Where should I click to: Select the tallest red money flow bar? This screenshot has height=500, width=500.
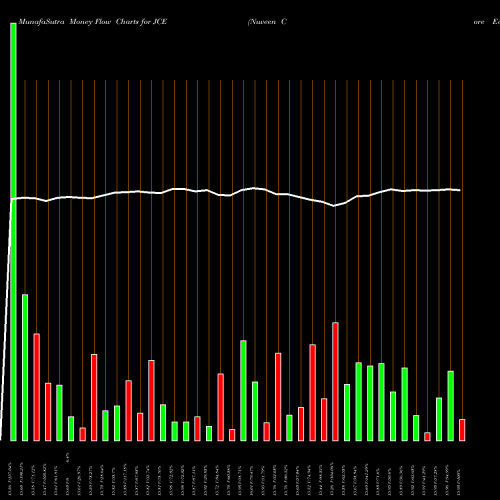(335, 382)
